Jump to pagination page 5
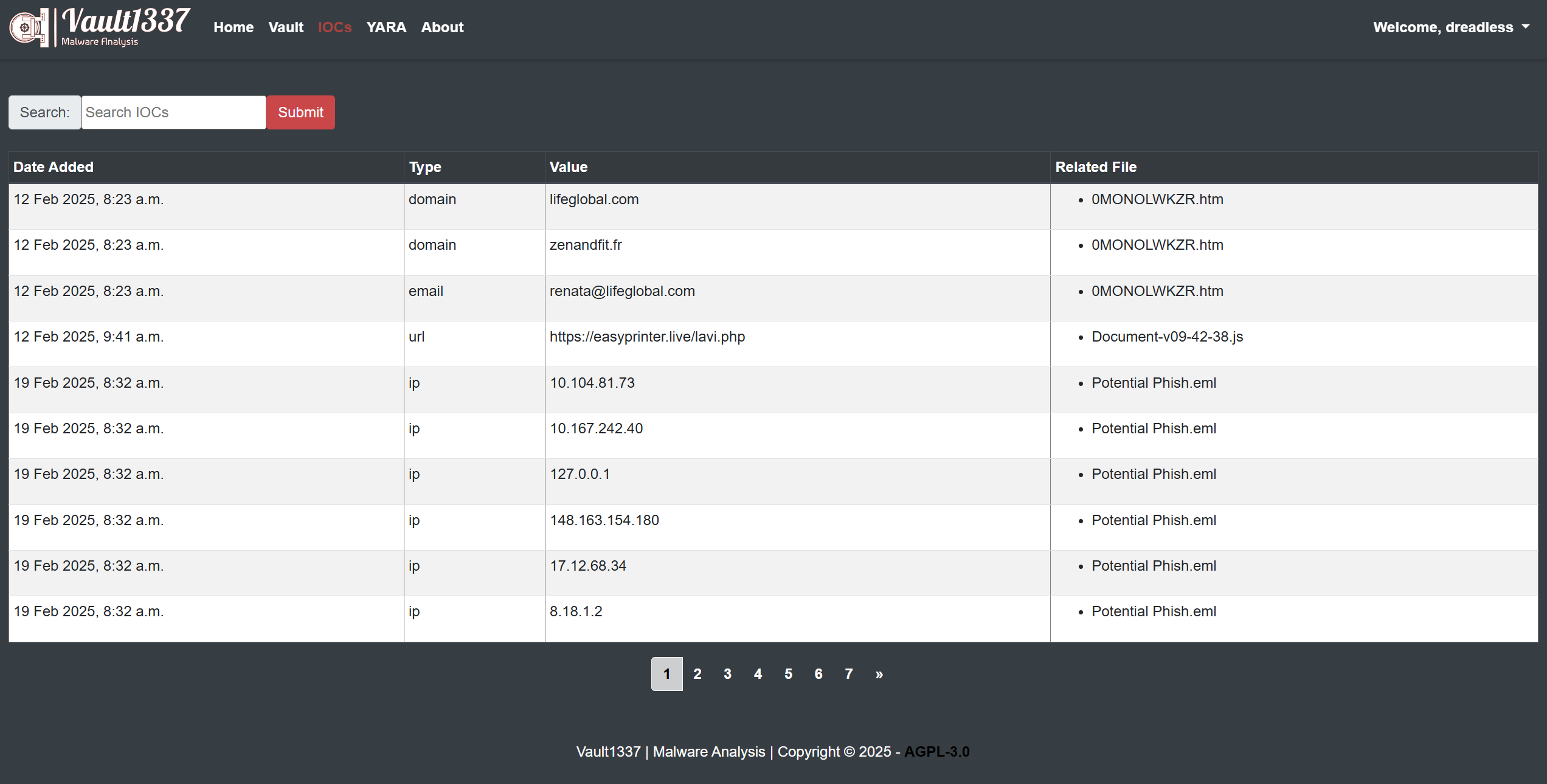The height and width of the screenshot is (784, 1547). (788, 674)
